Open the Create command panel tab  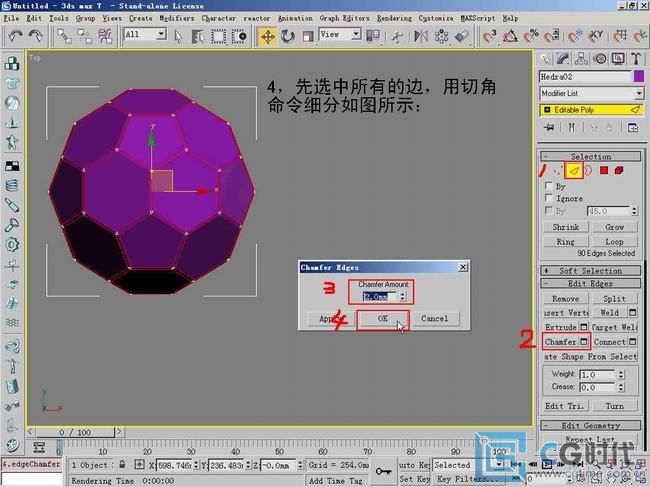(x=545, y=59)
